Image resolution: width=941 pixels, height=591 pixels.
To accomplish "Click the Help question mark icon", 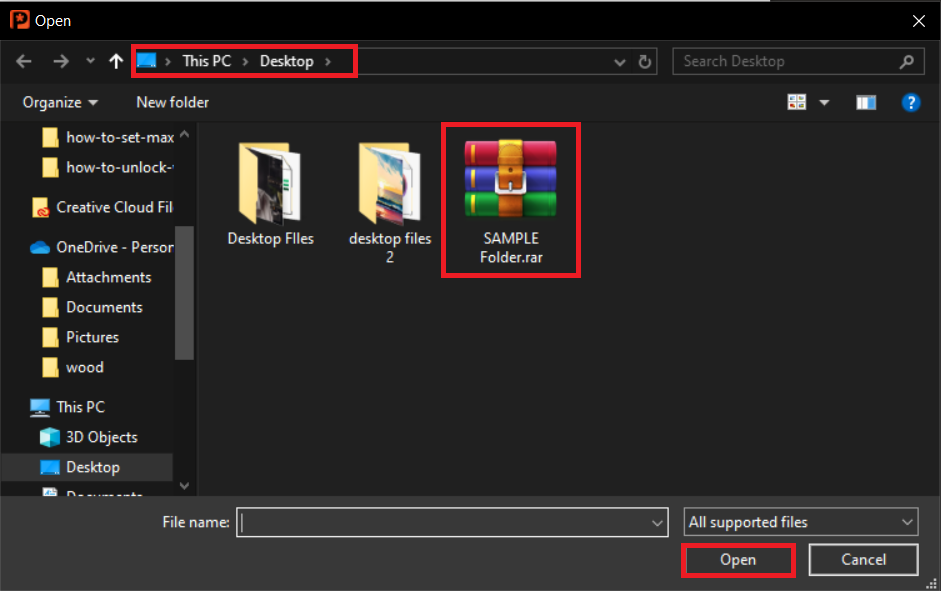I will click(911, 101).
